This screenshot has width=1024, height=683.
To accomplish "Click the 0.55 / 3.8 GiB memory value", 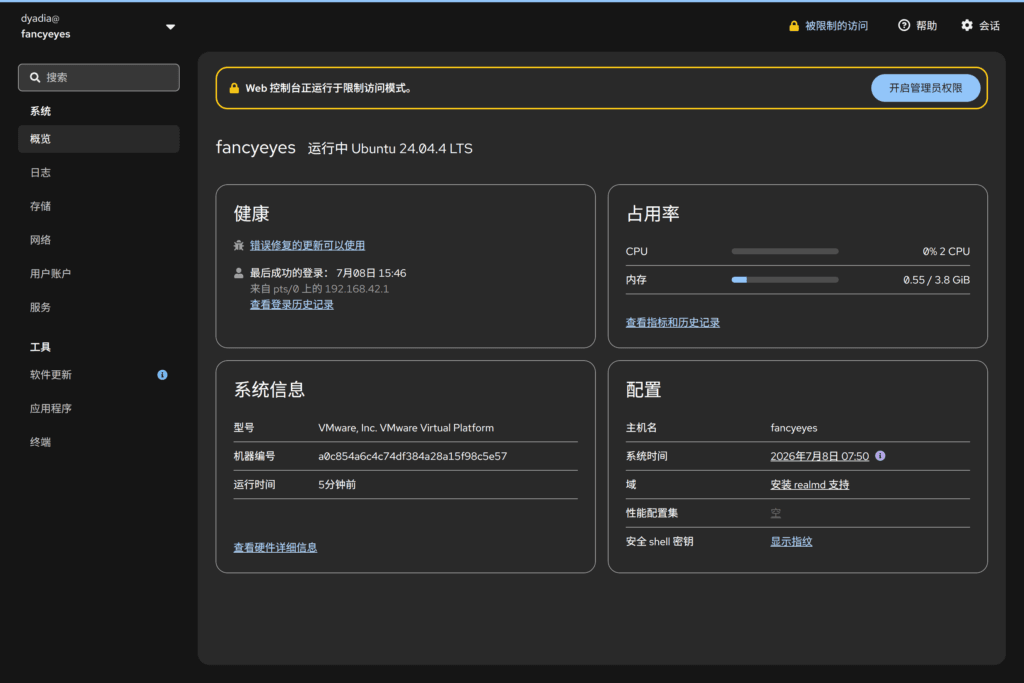I will pos(936,280).
